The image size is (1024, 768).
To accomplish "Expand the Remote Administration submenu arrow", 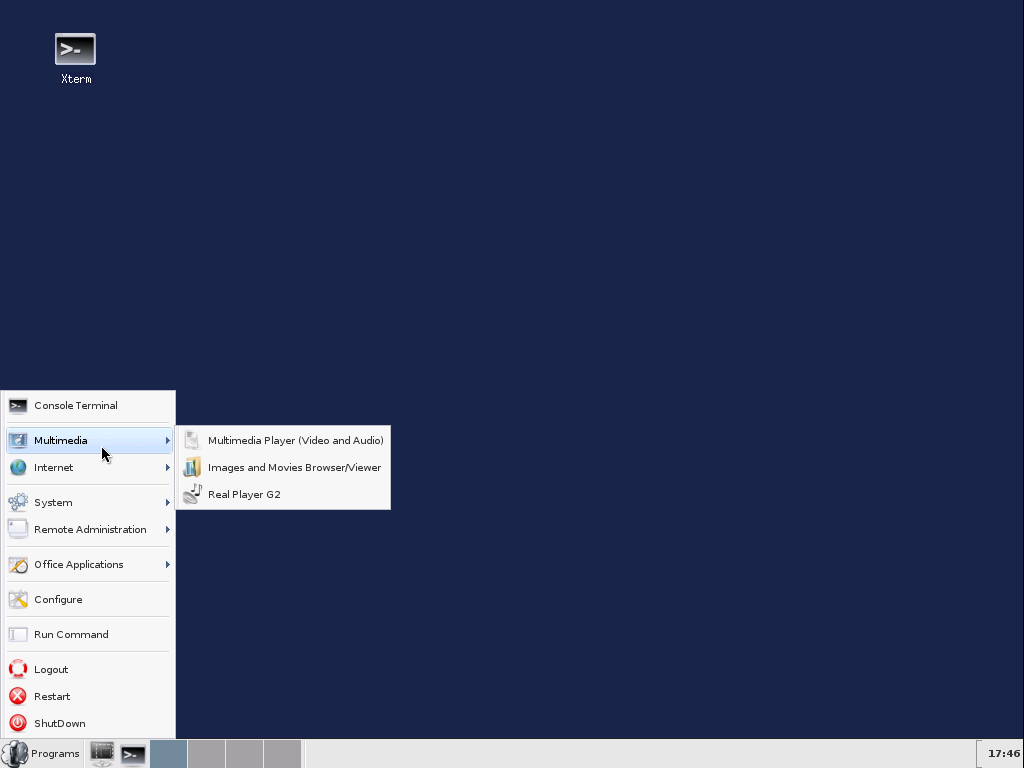I will (167, 529).
